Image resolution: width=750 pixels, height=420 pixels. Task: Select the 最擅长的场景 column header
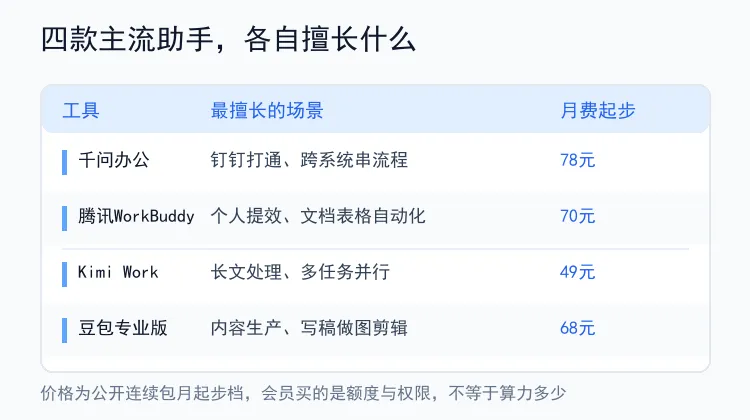tap(267, 111)
